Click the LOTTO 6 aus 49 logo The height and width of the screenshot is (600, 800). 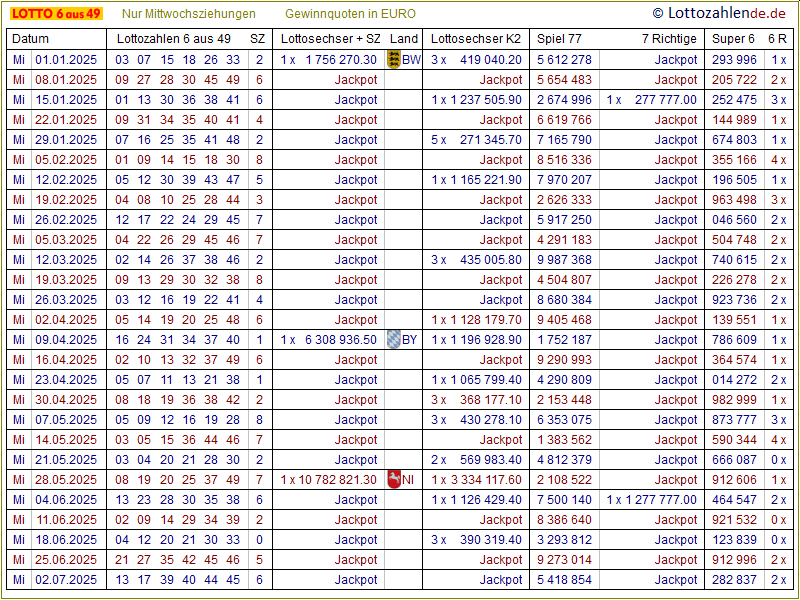point(56,14)
